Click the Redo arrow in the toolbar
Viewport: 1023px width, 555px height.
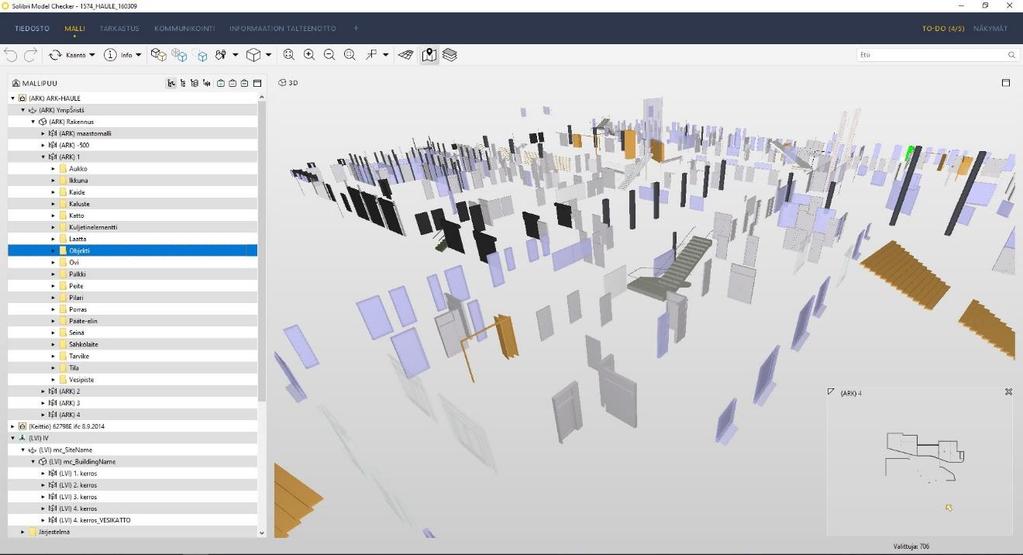pyautogui.click(x=30, y=55)
